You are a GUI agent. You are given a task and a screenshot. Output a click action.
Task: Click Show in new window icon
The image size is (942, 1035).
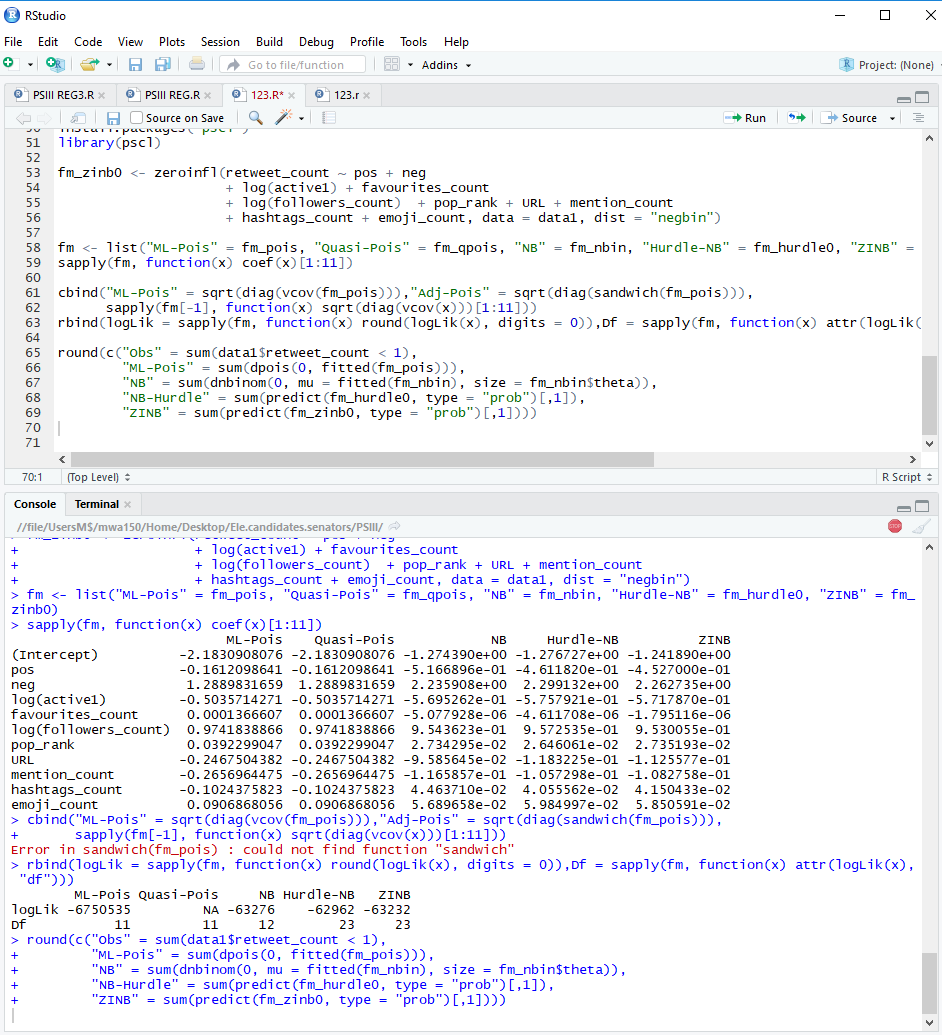(x=78, y=118)
